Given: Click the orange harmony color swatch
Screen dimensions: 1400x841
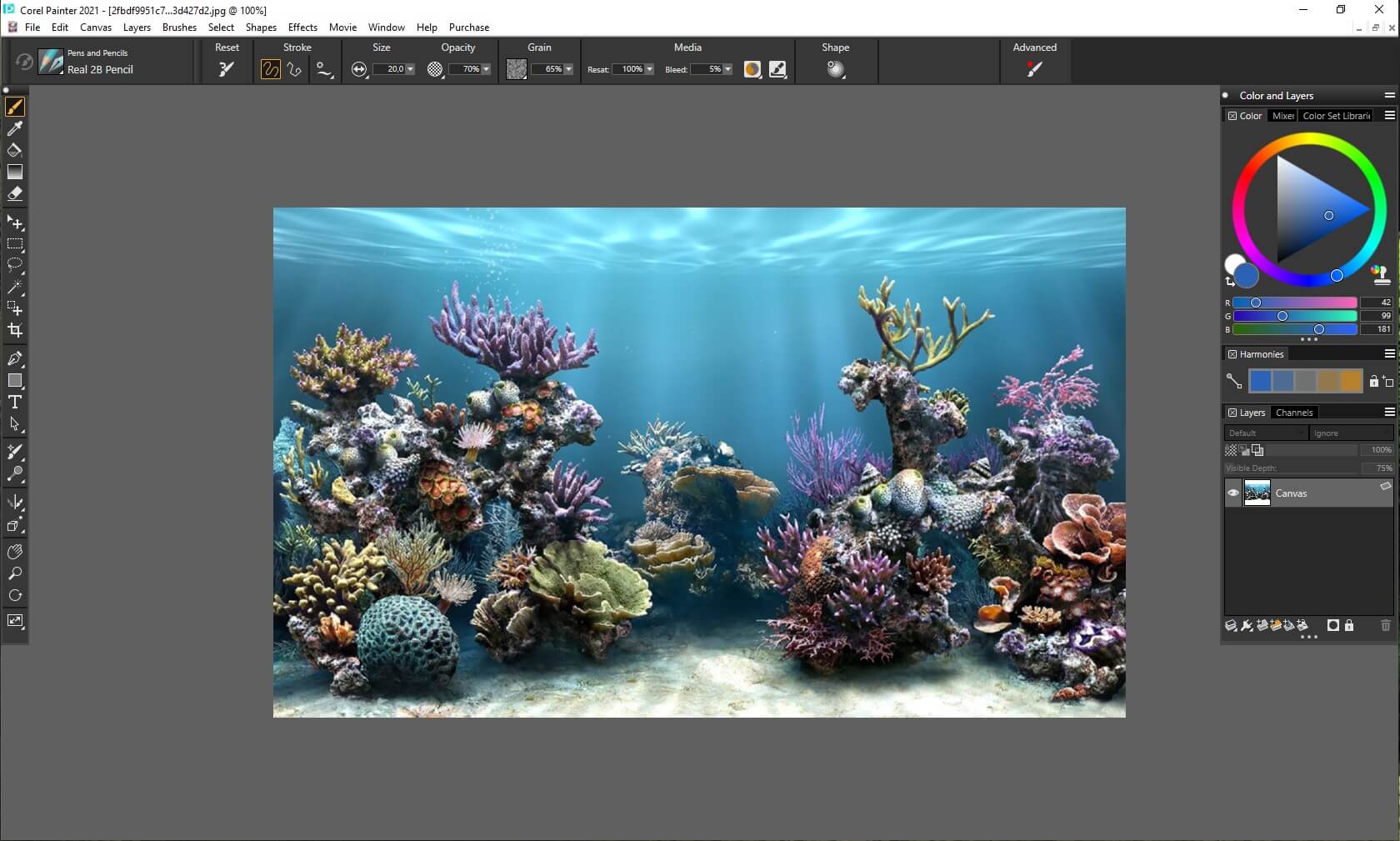Looking at the screenshot, I should coord(1351,381).
